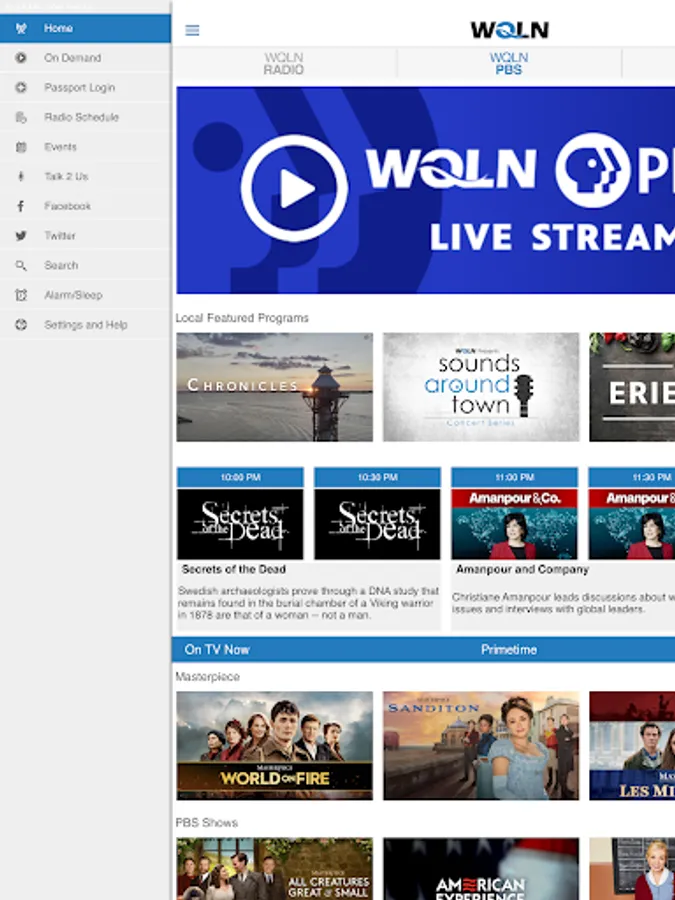Open the Erie program thumbnail
Screen dimensions: 675x900
(x=632, y=387)
